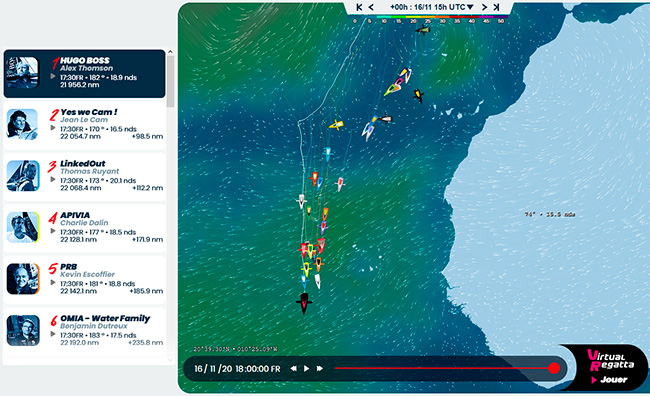650x396 pixels.
Task: Select the HUGO BOSS ranking entry
Action: pyautogui.click(x=85, y=73)
